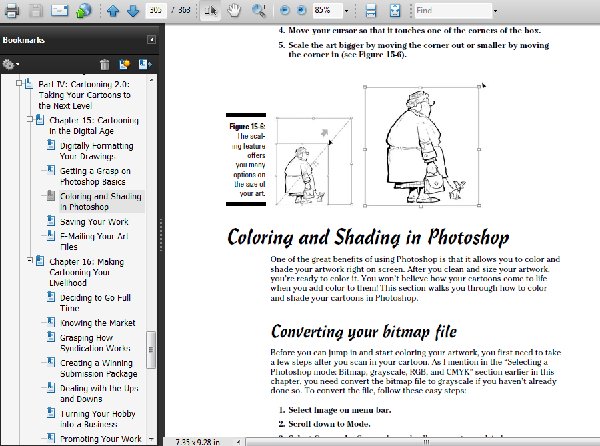Delete selected bookmark trash icon
600x446 pixels.
click(x=104, y=64)
